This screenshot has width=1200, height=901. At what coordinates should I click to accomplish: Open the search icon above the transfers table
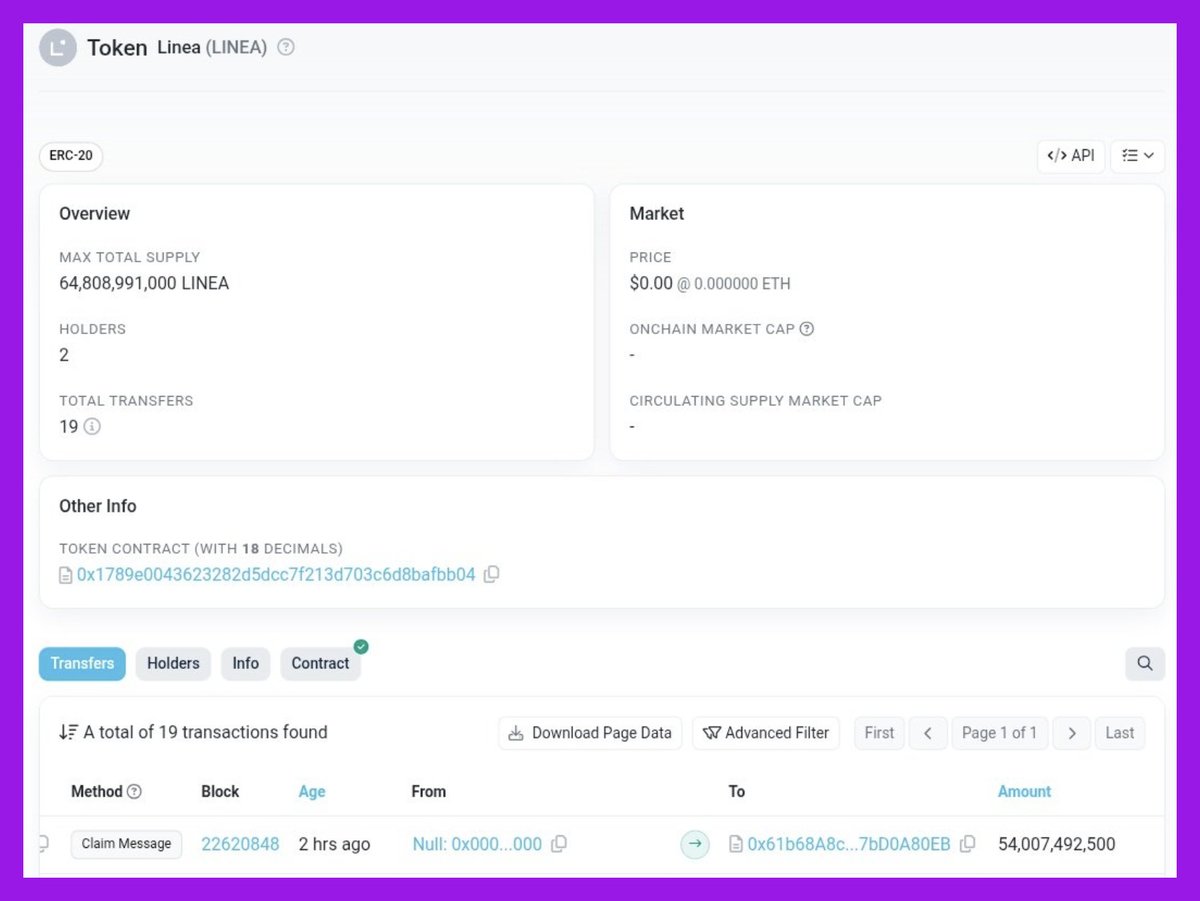tap(1145, 663)
